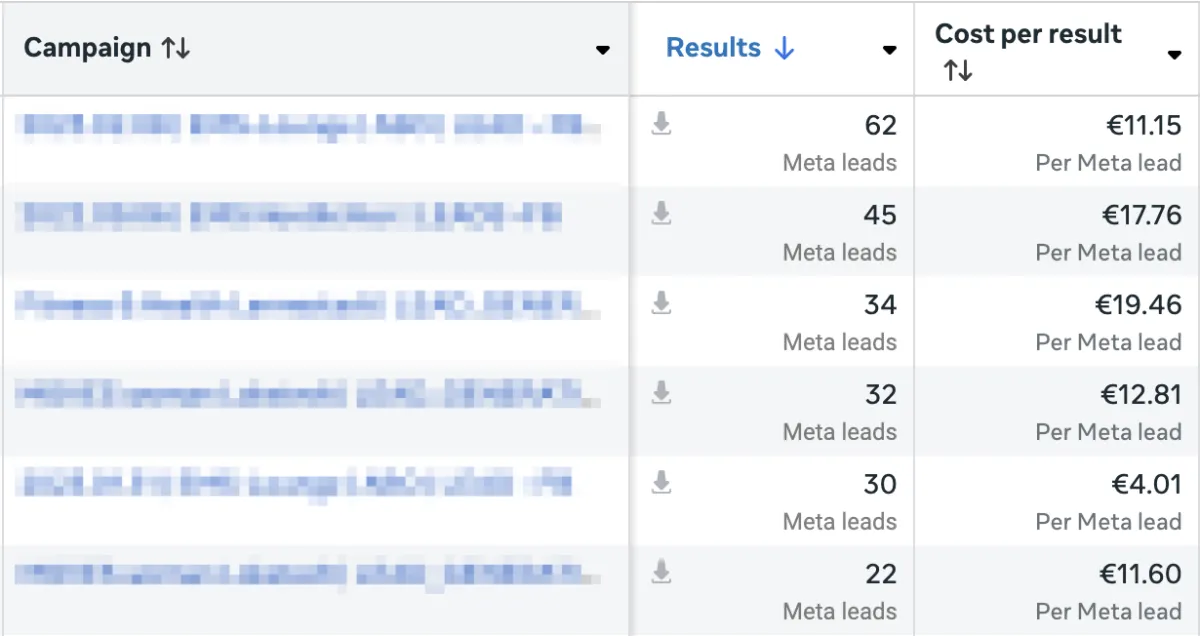Click the Campaign column sort arrows icon
Screen dimensions: 1200x636
point(175,48)
